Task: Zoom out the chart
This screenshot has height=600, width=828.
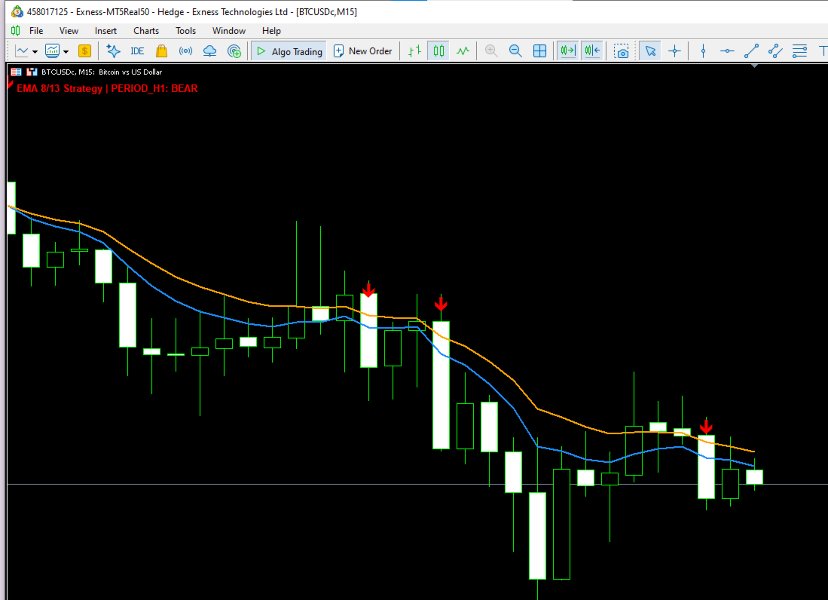Action: pos(515,51)
